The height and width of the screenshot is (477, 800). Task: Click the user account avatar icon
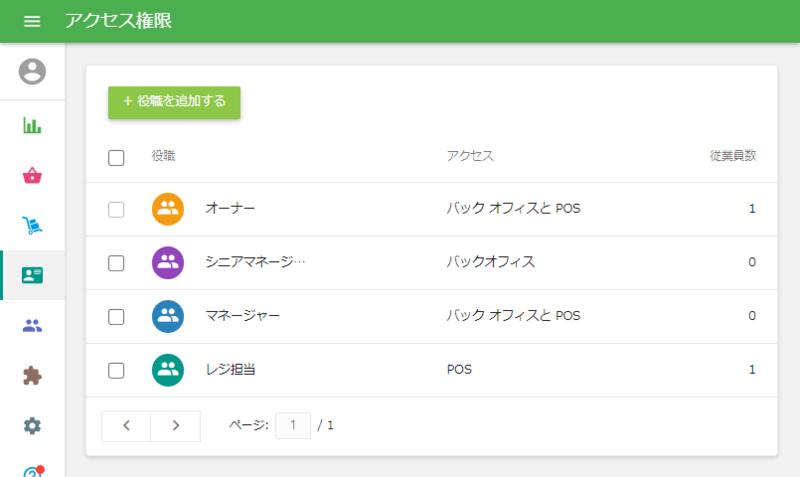pos(32,71)
